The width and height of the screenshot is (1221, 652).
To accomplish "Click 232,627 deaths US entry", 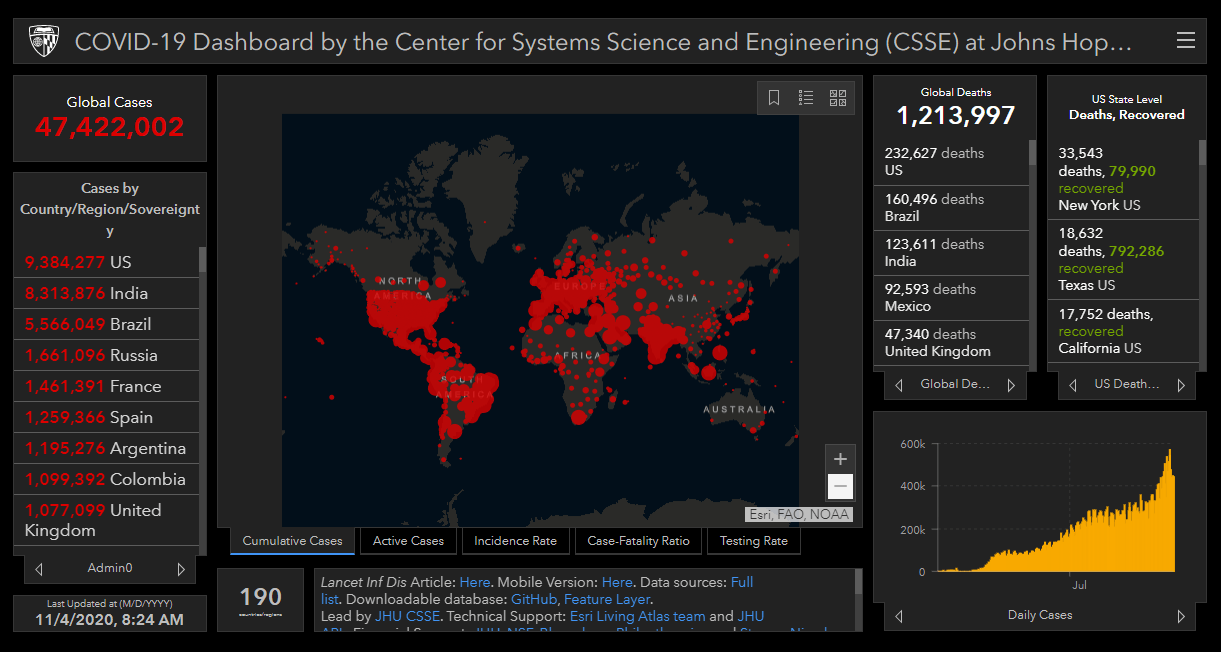I will (x=951, y=162).
